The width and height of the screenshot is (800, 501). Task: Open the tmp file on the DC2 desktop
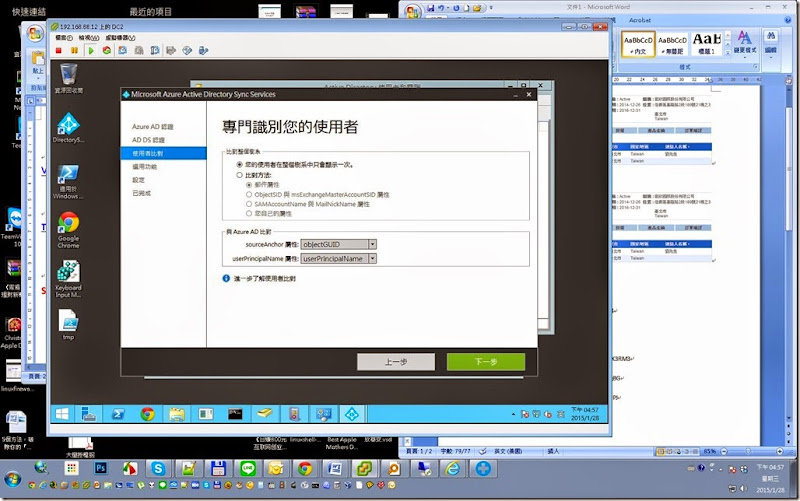68,324
